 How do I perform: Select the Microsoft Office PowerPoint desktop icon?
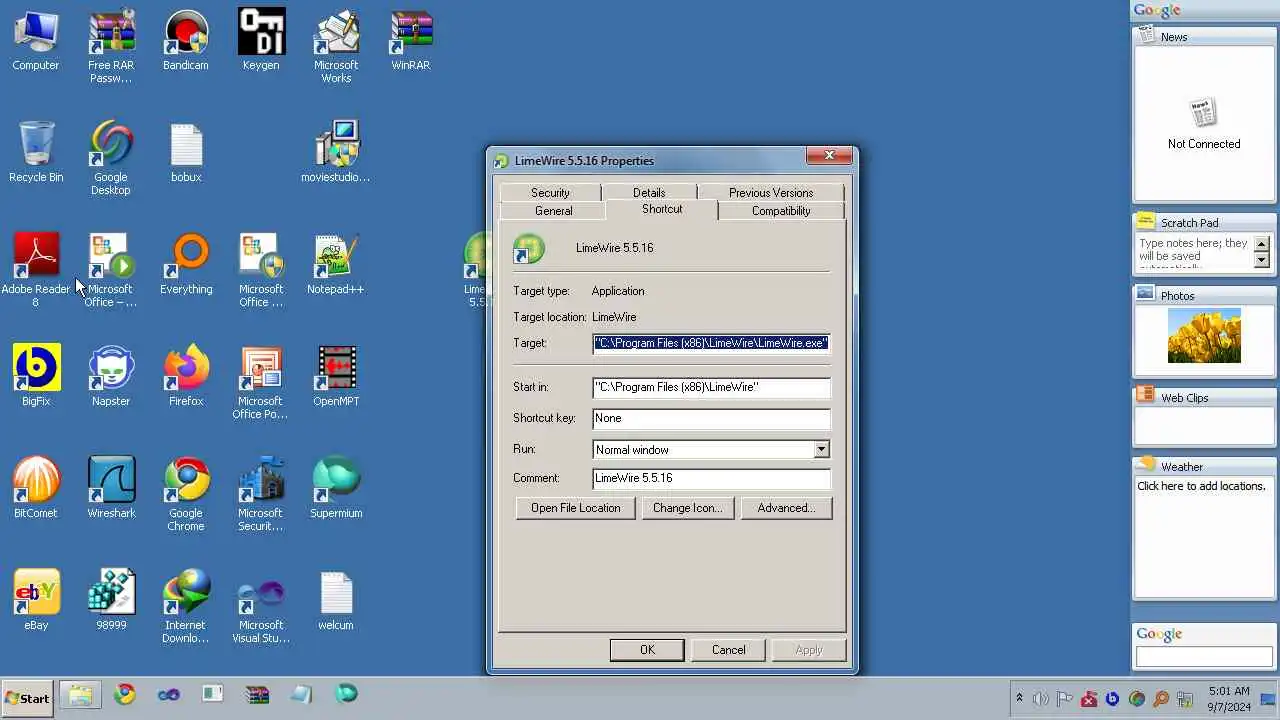pos(261,383)
